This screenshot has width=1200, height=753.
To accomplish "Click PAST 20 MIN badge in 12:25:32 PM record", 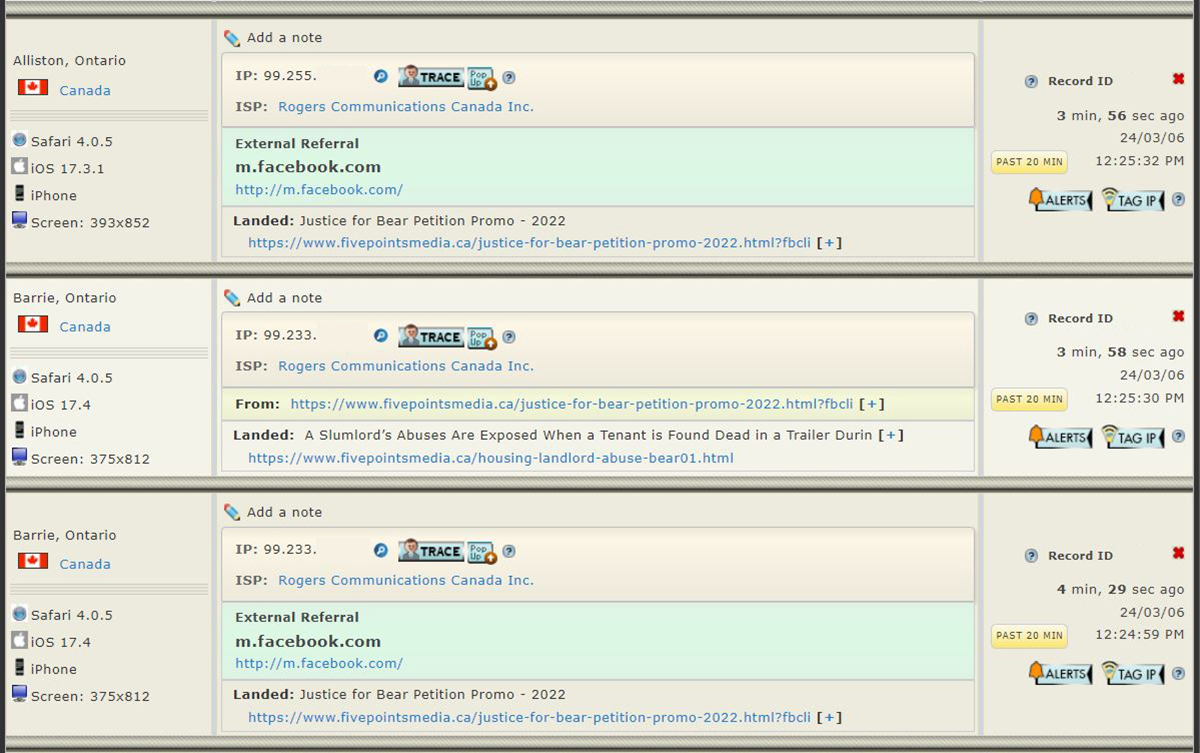I will pyautogui.click(x=1029, y=162).
